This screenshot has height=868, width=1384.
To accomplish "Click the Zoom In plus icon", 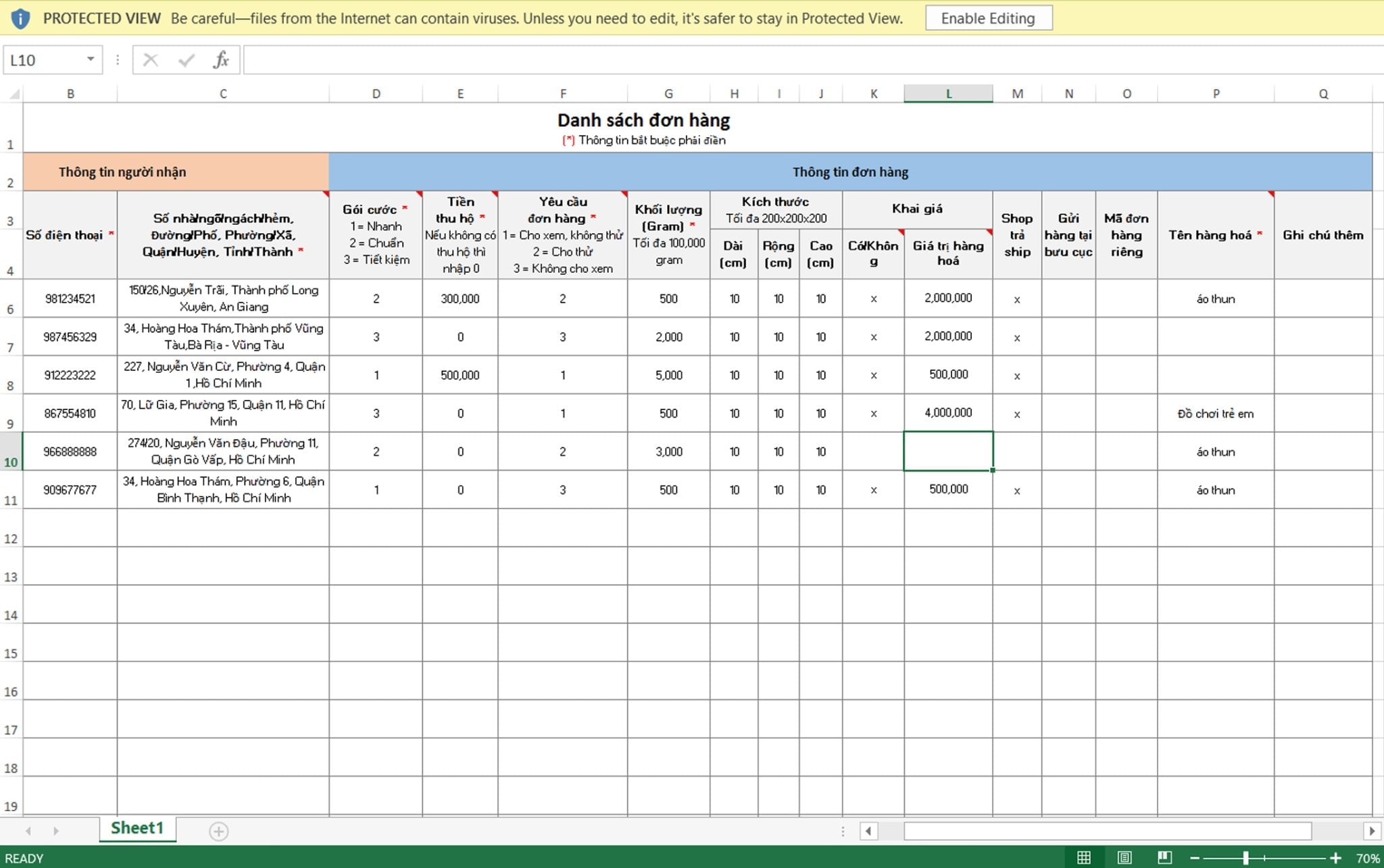I will 1335,858.
